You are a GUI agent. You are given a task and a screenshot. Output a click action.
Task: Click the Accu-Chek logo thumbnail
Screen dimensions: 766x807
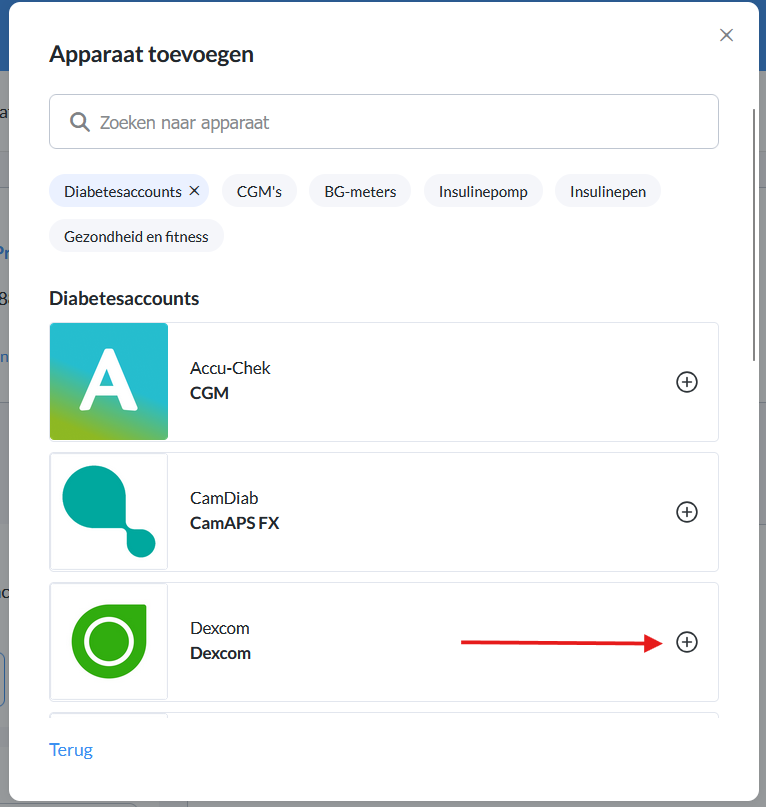coord(109,381)
